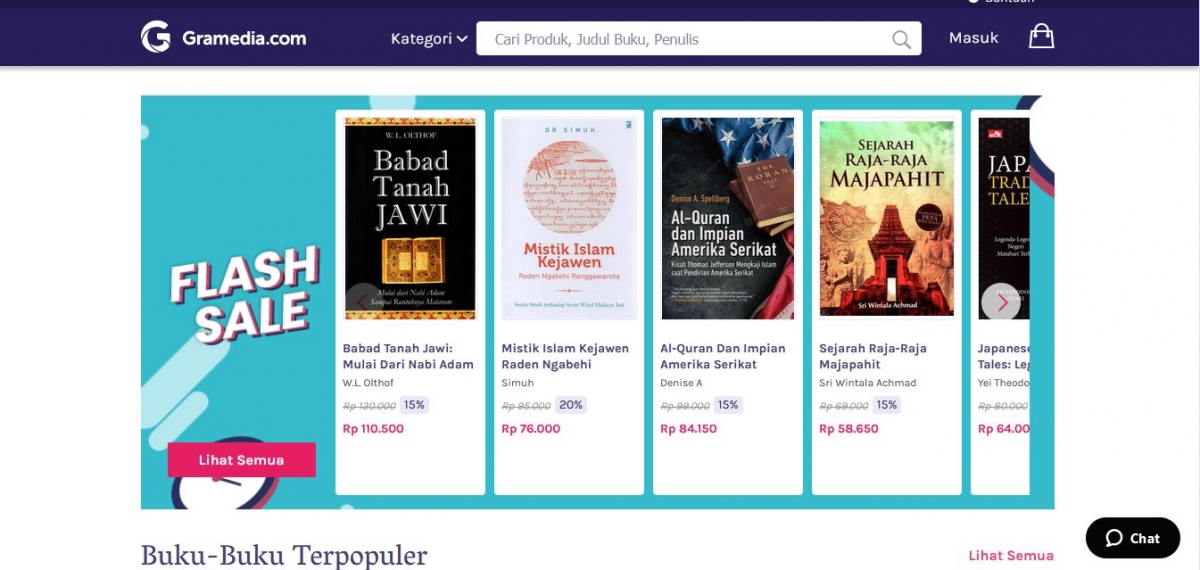The height and width of the screenshot is (570, 1200).
Task: Open the partially visible Japanese Tales cover
Action: point(1003,219)
